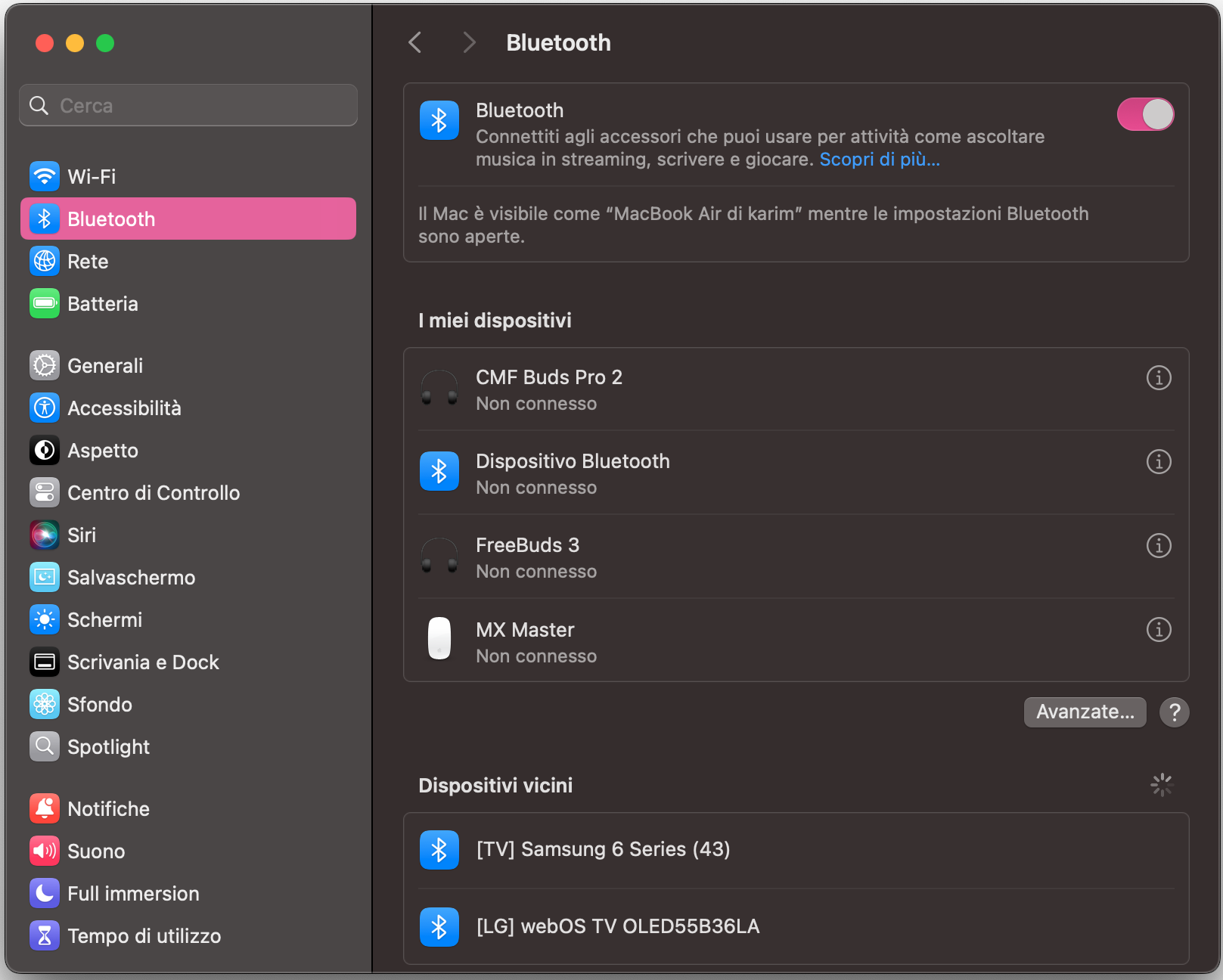Select the MX Master device name

click(x=525, y=630)
